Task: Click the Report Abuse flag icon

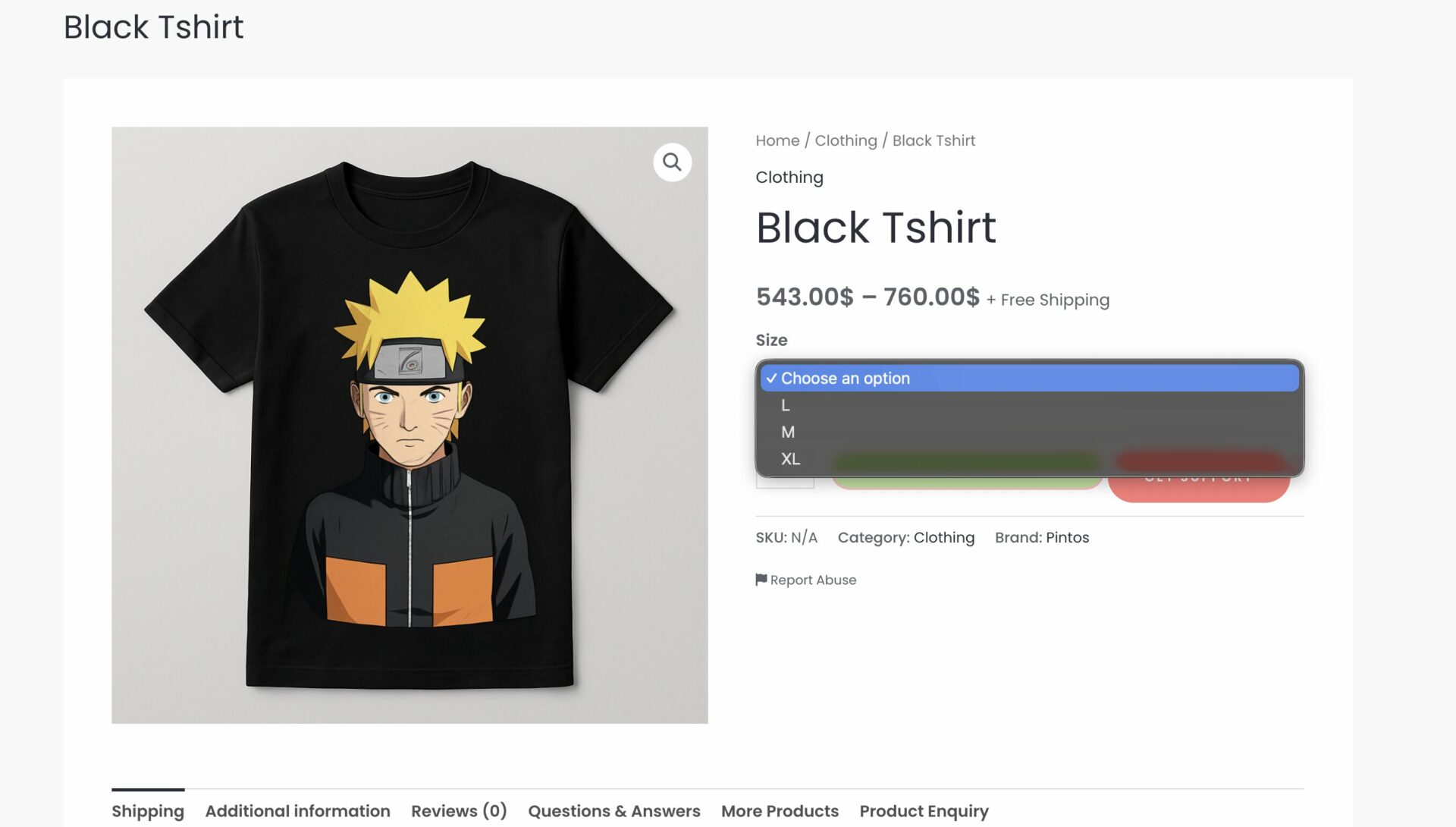Action: click(761, 580)
